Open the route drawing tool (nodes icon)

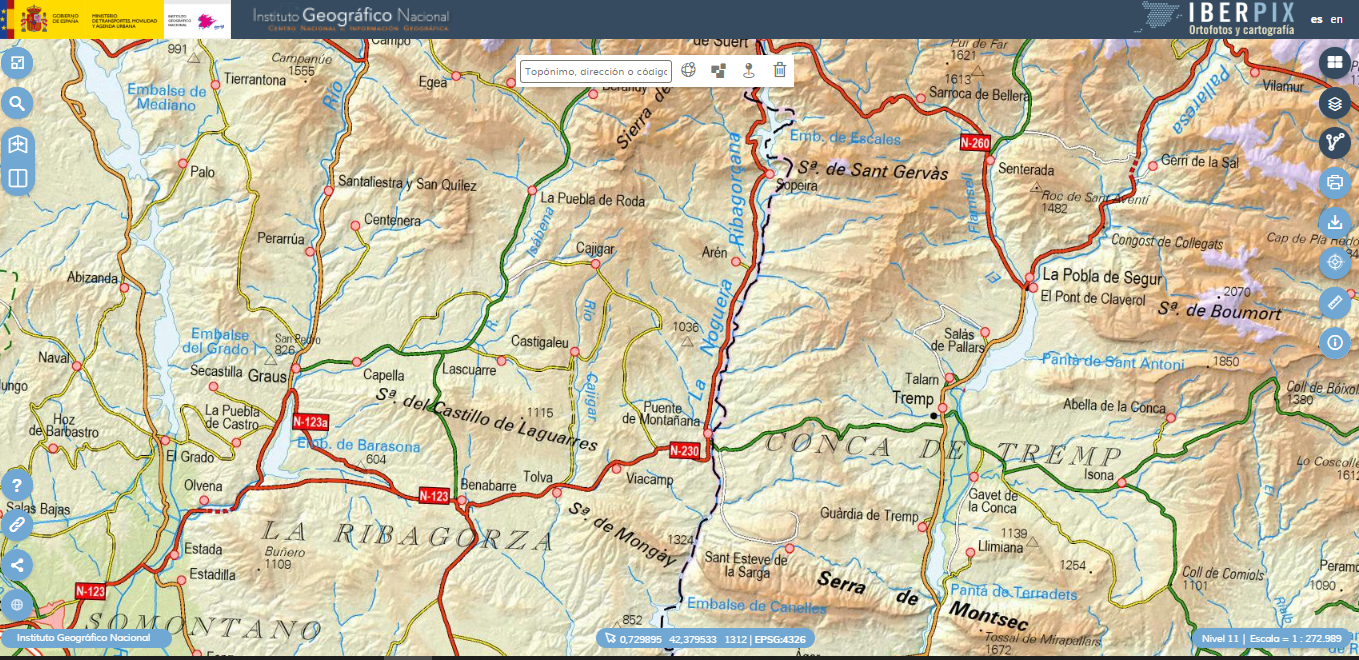coord(1334,142)
